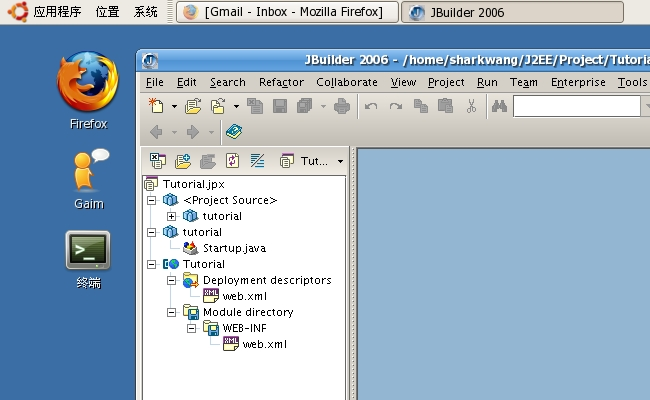Collapse the Module directory node
Image resolution: width=650 pixels, height=400 pixels.
point(171,313)
